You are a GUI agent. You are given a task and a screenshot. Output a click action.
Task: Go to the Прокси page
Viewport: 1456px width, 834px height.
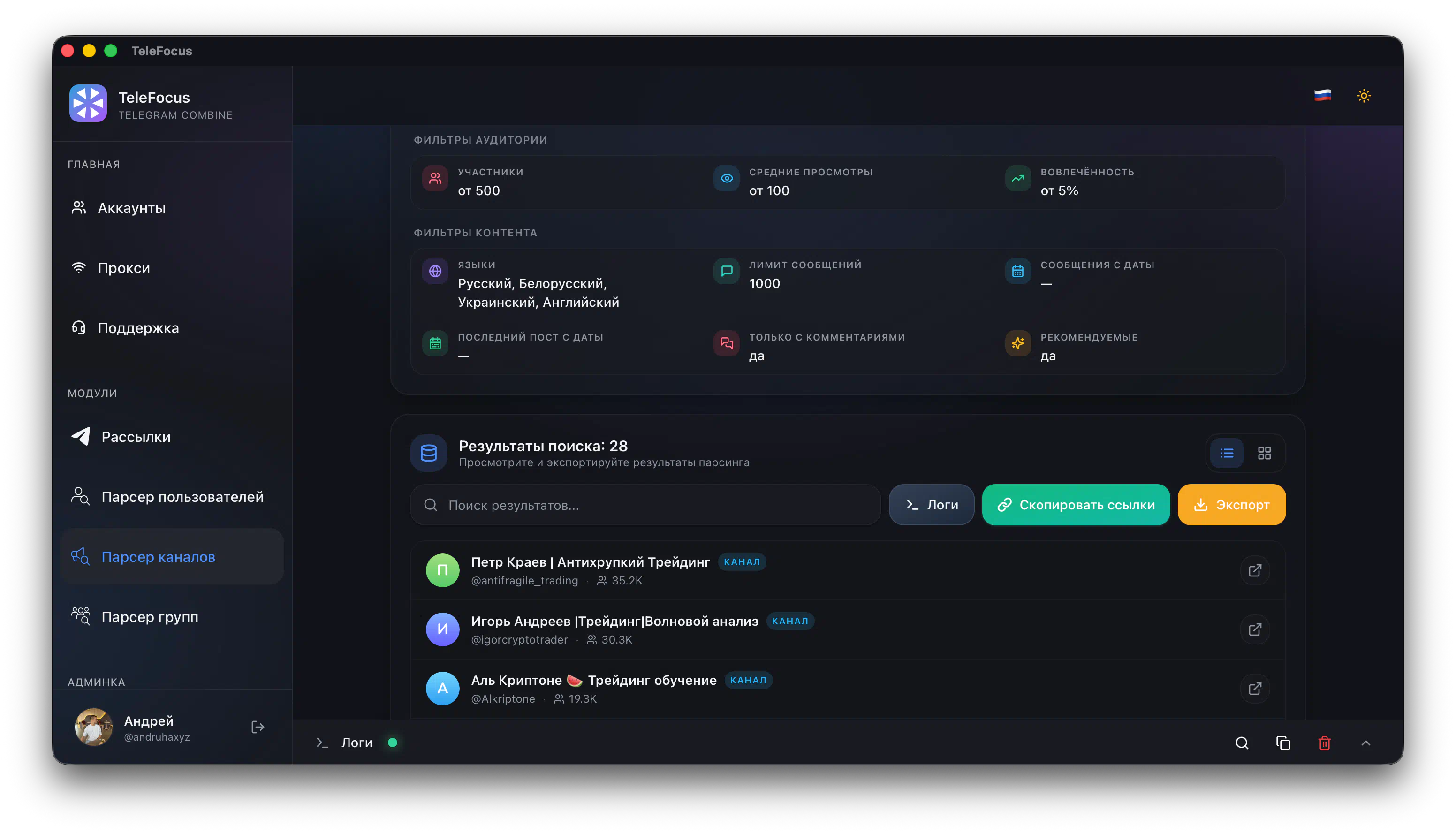click(x=172, y=268)
